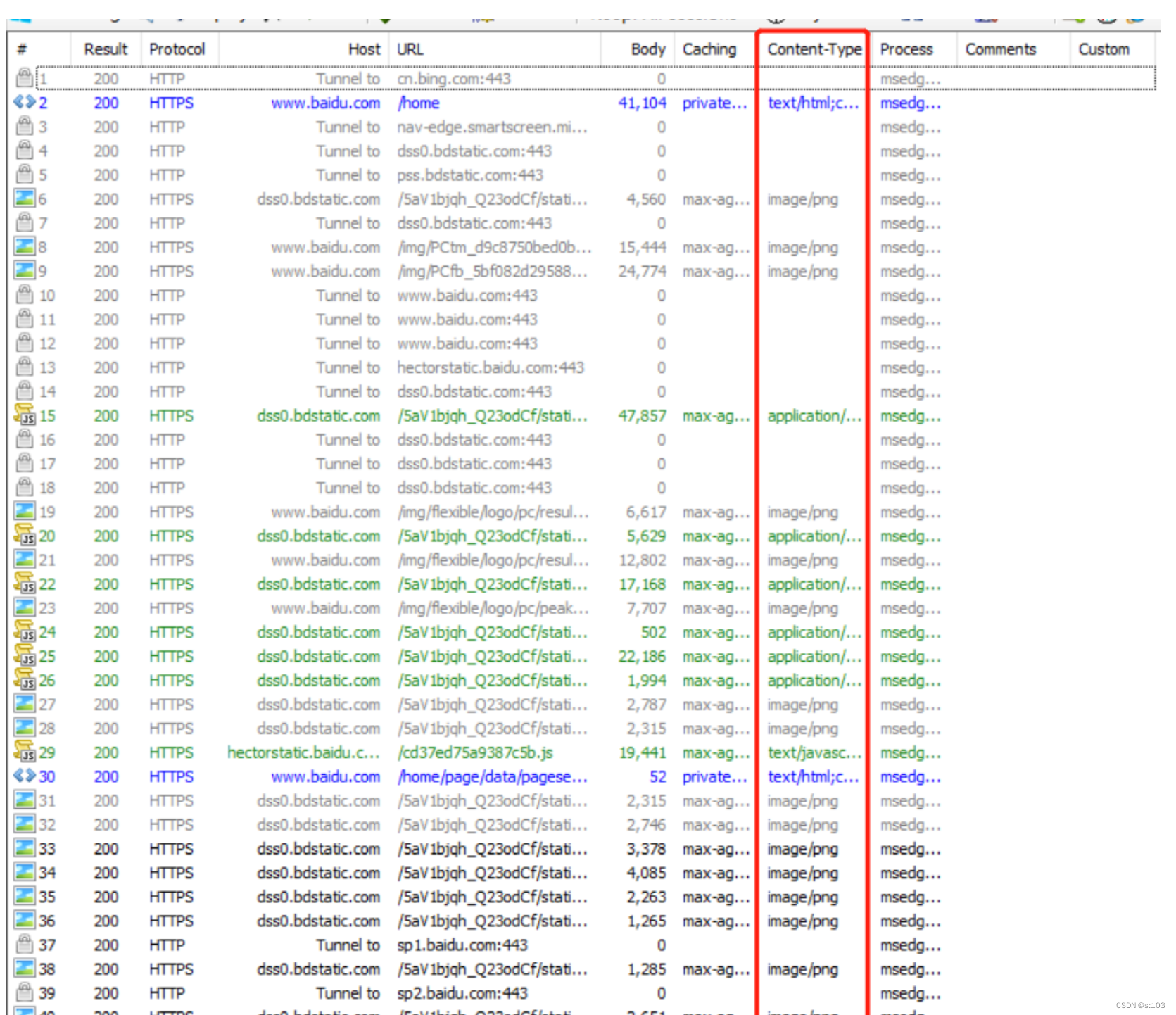This screenshot has height=1015, width=1176.
Task: Sort by the Content-Type column header
Action: pyautogui.click(x=814, y=49)
